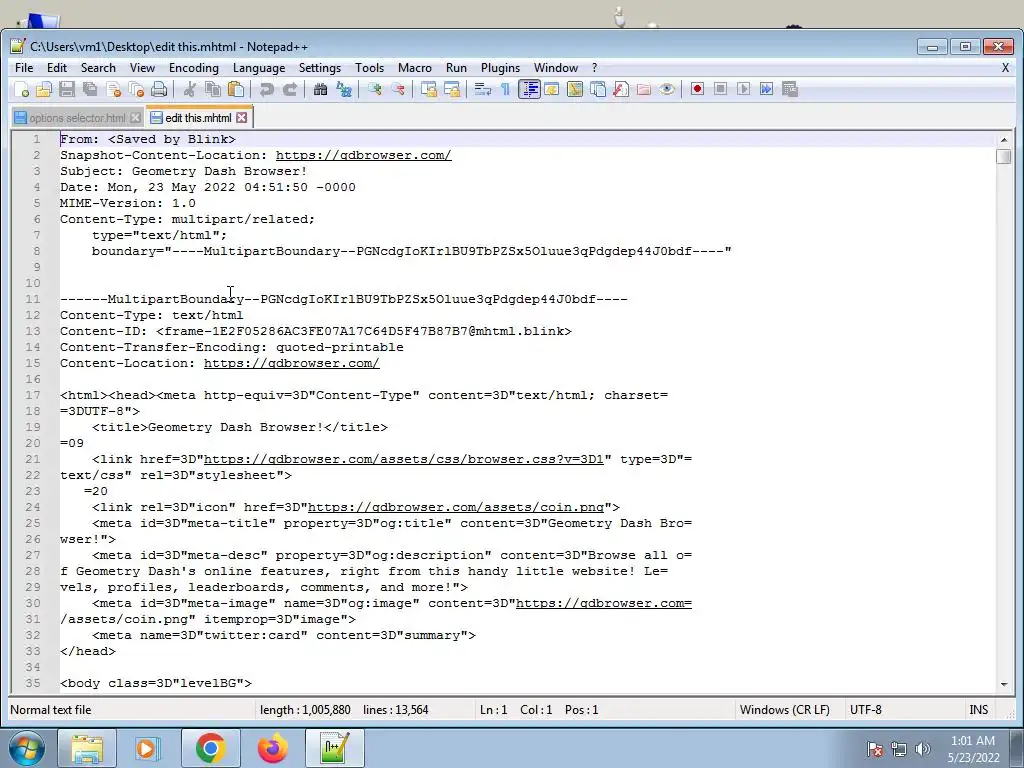This screenshot has height=768, width=1024.
Task: Open the Function List icon
Action: point(620,89)
